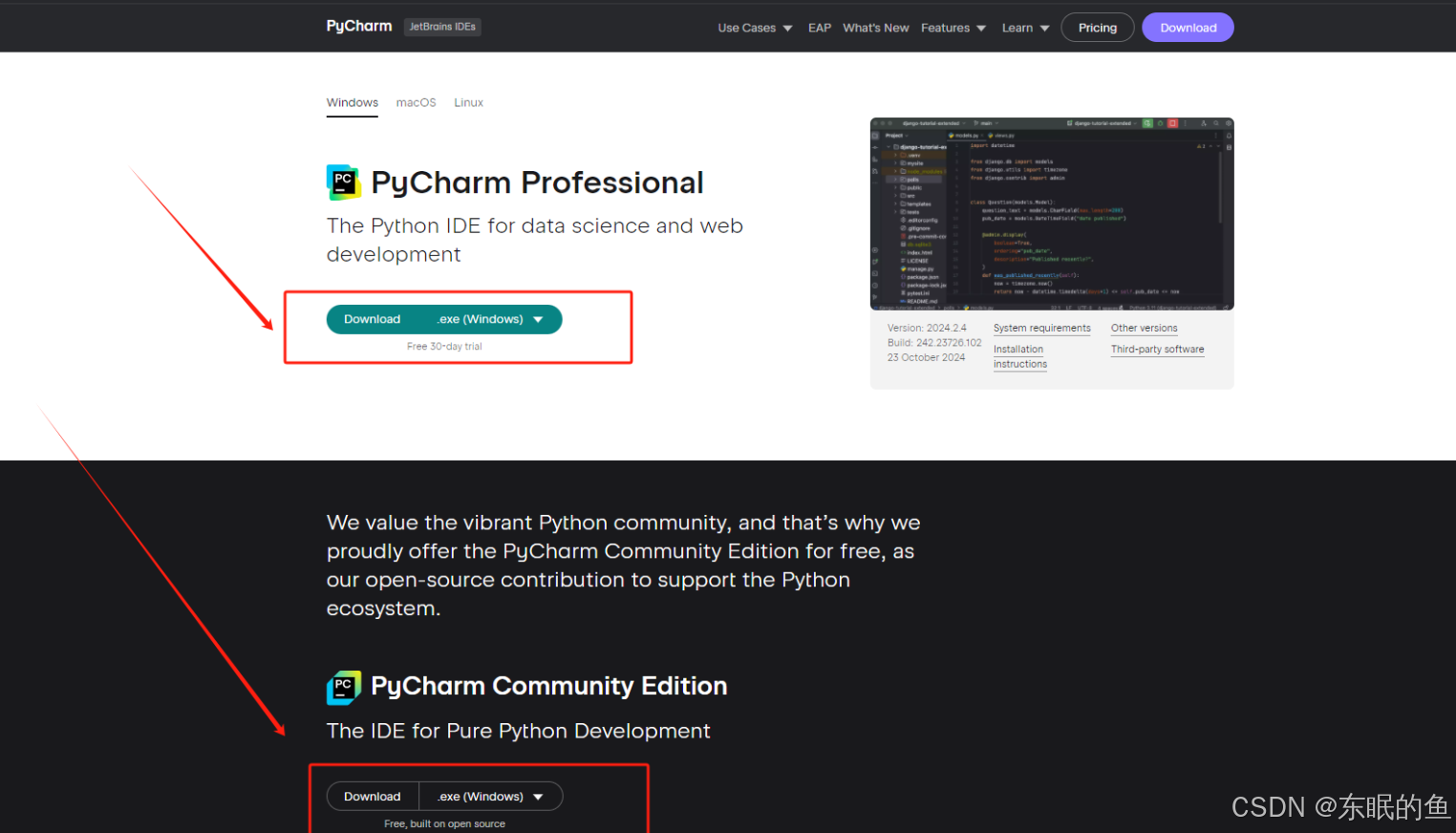Expand the Use Cases menu
Screen dimensions: 1456x833
pyautogui.click(x=755, y=28)
